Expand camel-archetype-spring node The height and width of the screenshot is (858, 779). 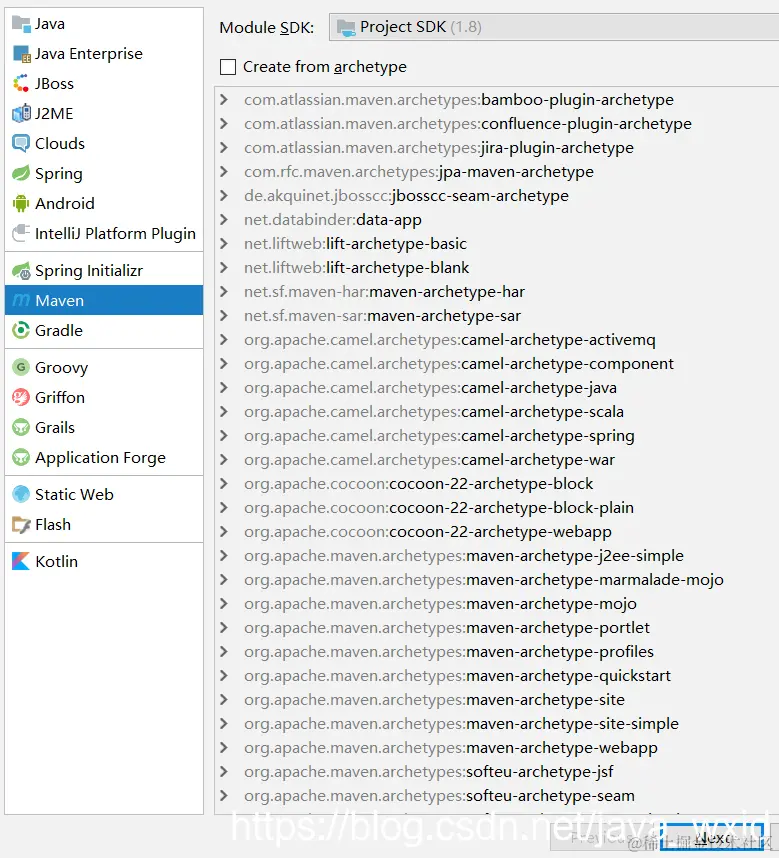[224, 436]
